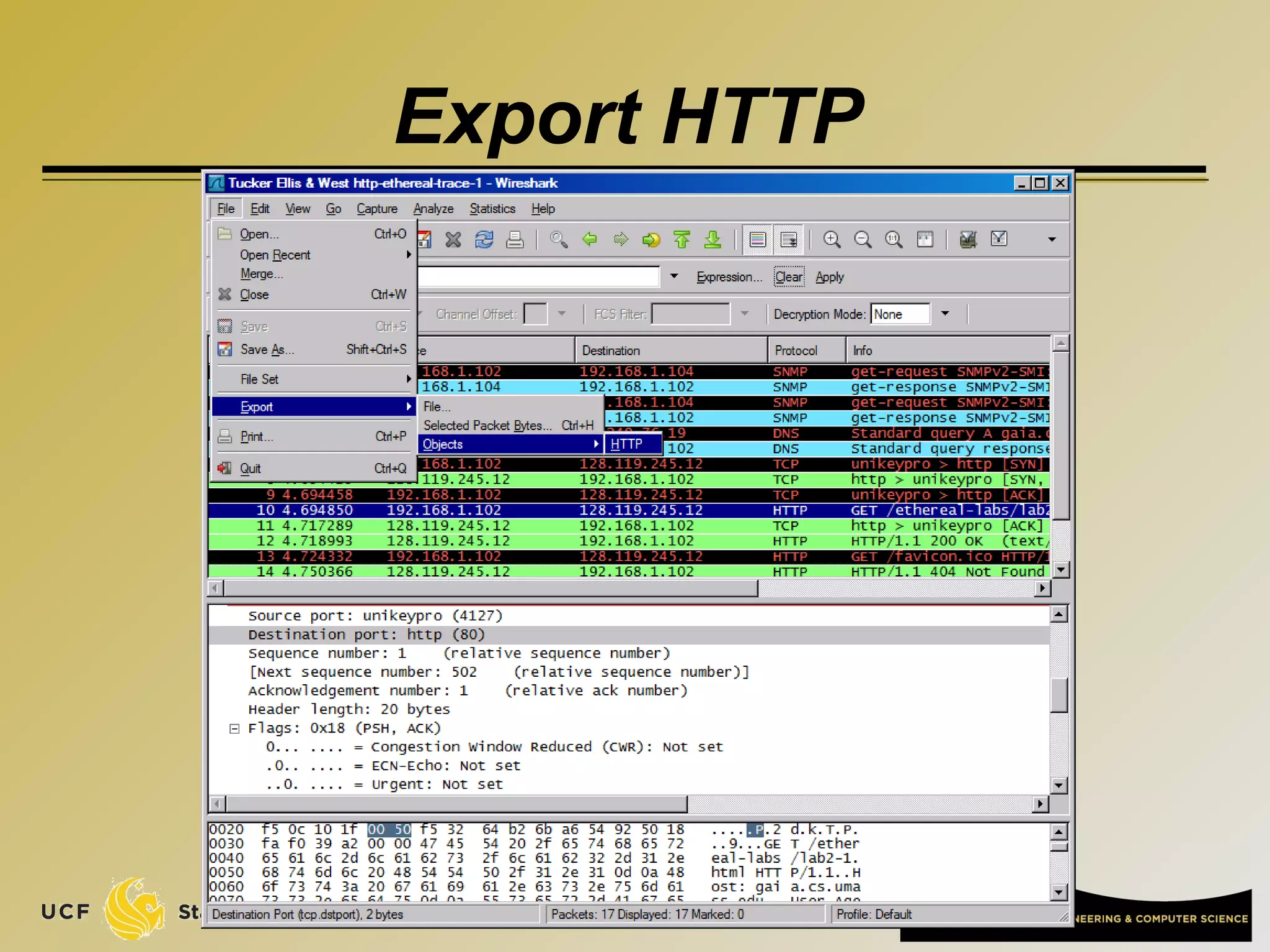1270x952 pixels.
Task: Open Capture filters toolbar icon
Action: click(x=968, y=239)
